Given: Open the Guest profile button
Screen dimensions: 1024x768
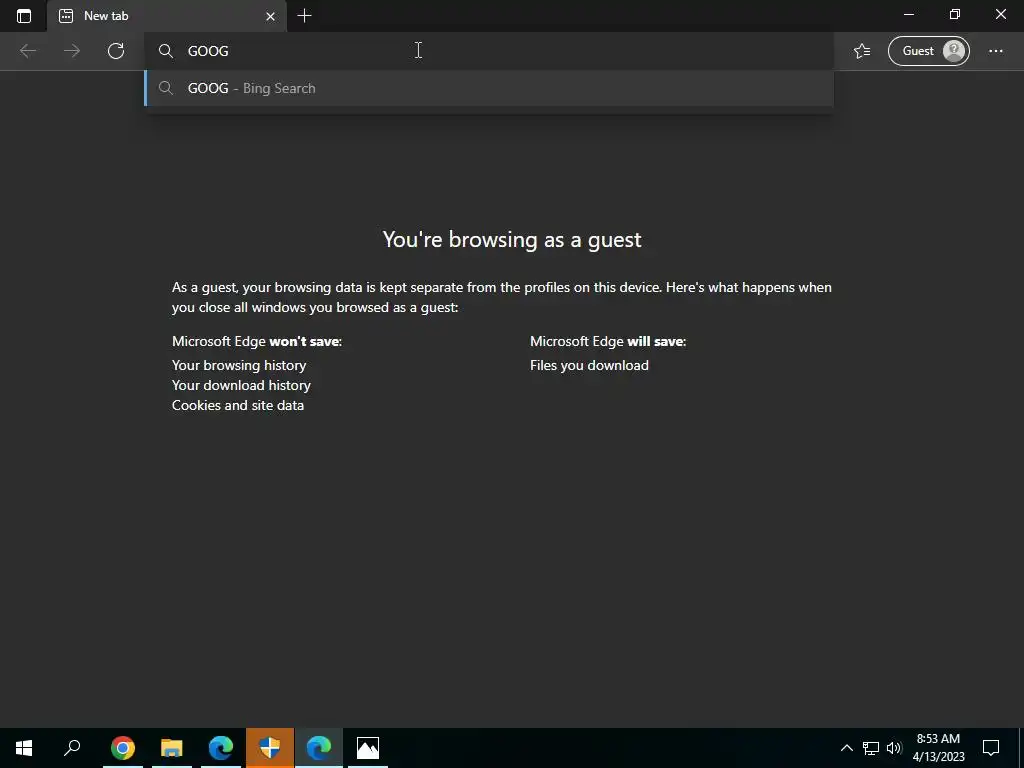Looking at the screenshot, I should [x=929, y=51].
